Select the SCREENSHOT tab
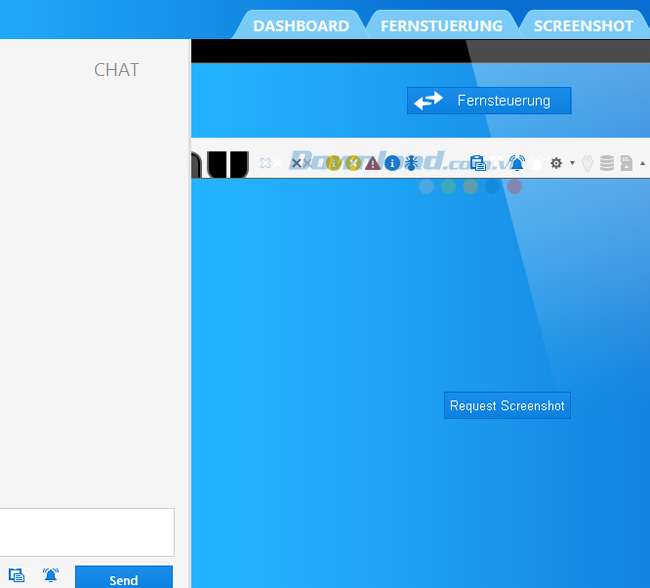This screenshot has width=650, height=588. point(583,26)
